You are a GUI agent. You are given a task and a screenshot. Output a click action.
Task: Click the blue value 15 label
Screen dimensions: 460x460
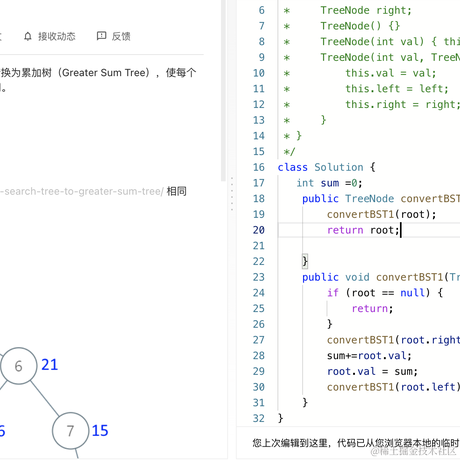point(100,431)
